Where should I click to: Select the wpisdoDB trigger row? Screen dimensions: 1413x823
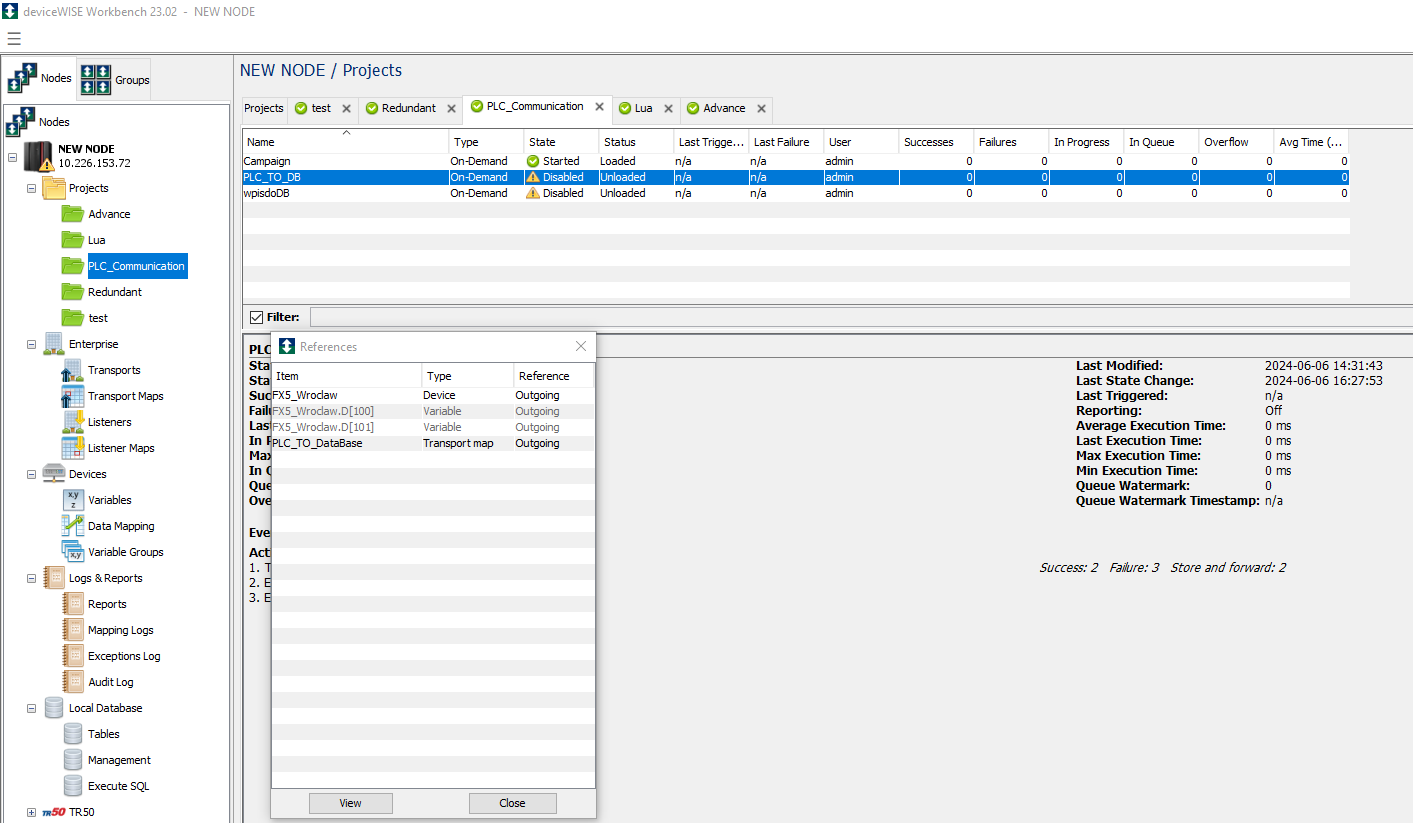click(x=796, y=193)
